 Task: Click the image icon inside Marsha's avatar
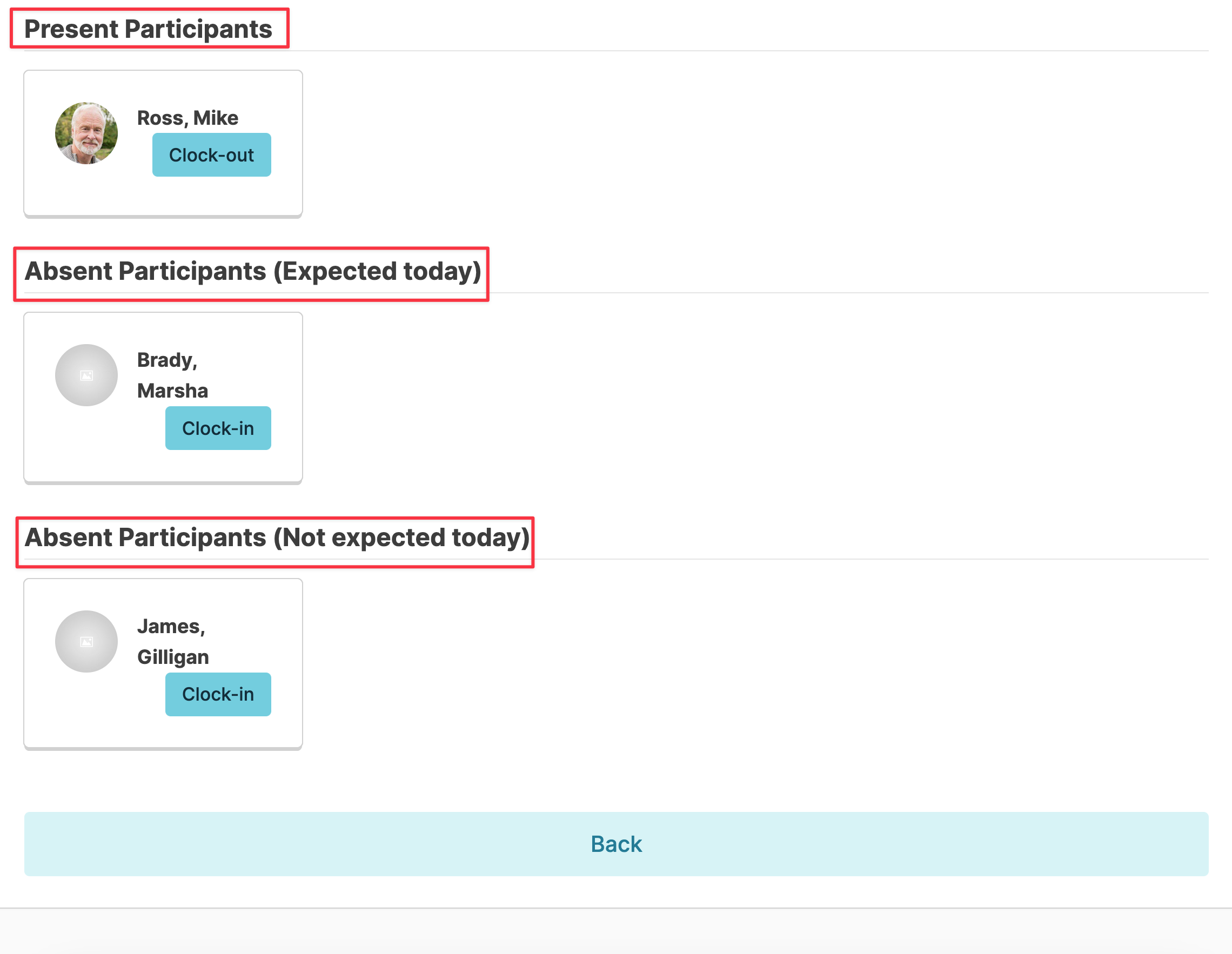(86, 375)
